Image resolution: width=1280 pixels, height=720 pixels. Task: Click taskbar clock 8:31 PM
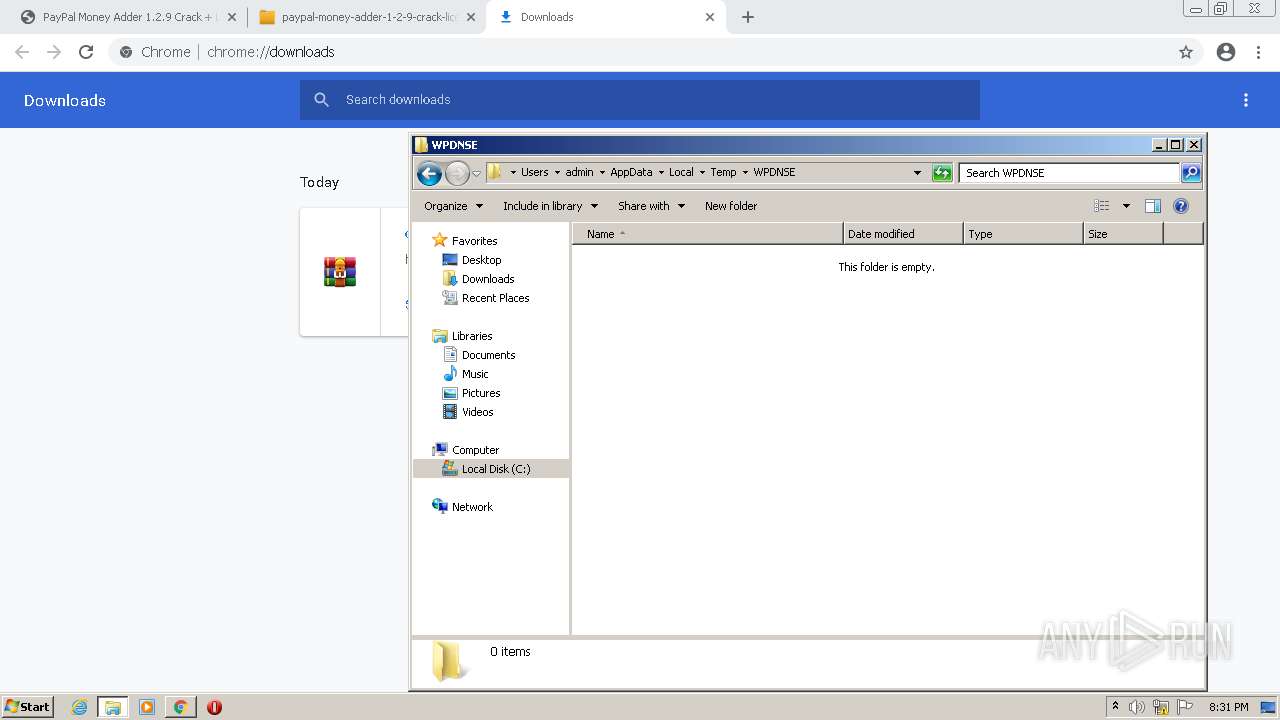[x=1229, y=707]
